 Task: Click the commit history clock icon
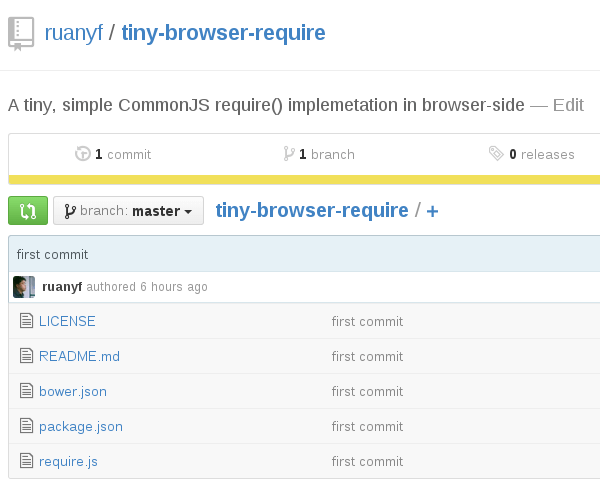pyautogui.click(x=83, y=154)
